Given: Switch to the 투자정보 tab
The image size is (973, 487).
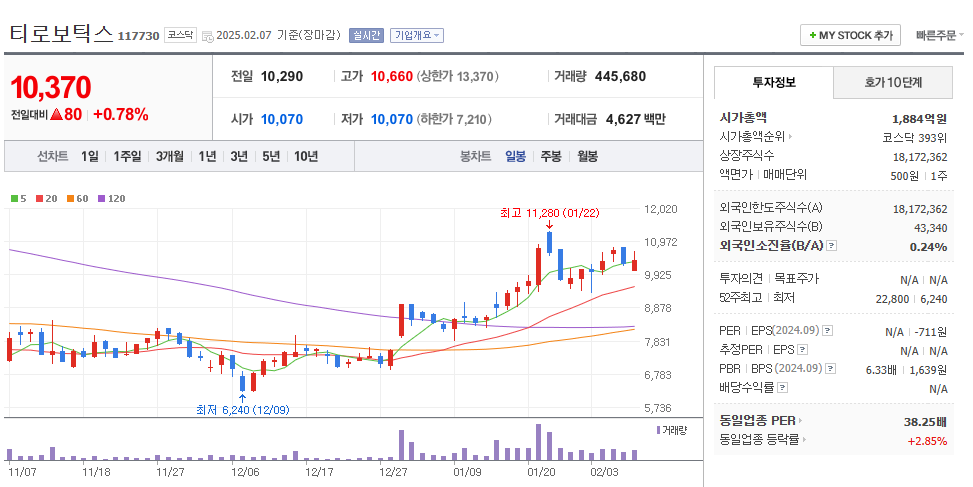Looking at the screenshot, I should (773, 82).
